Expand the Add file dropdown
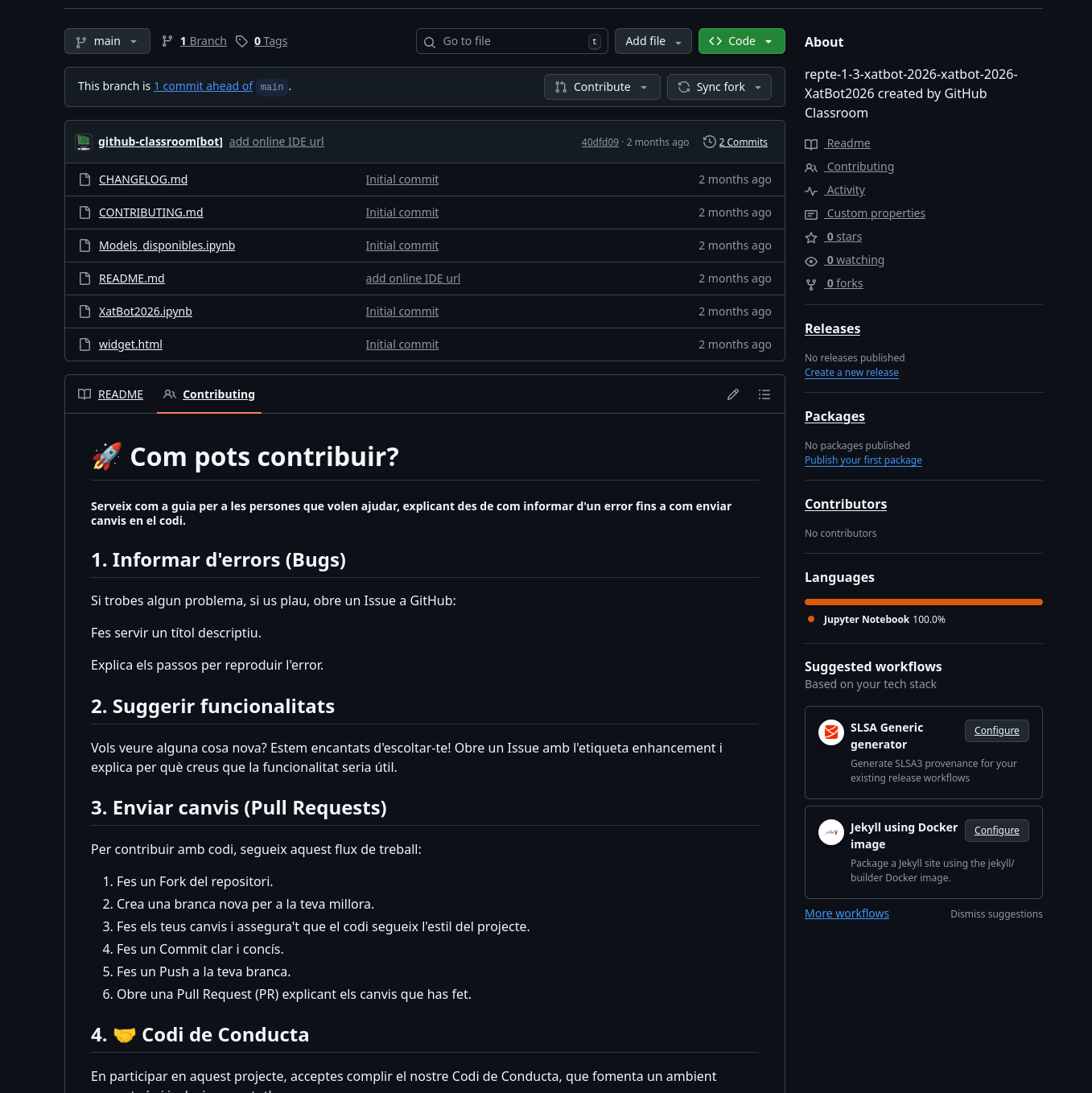 653,41
